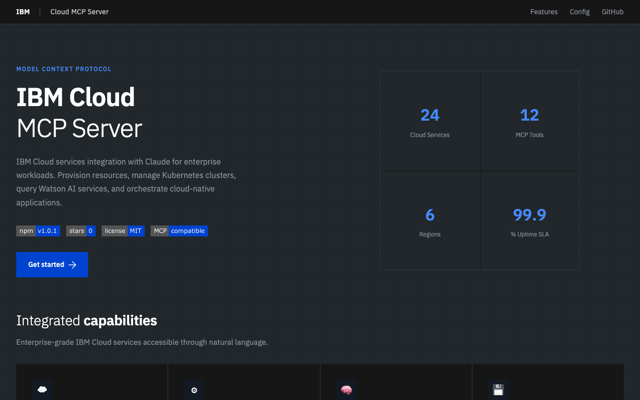Go to Features nav link
640x400 pixels.
click(x=544, y=12)
